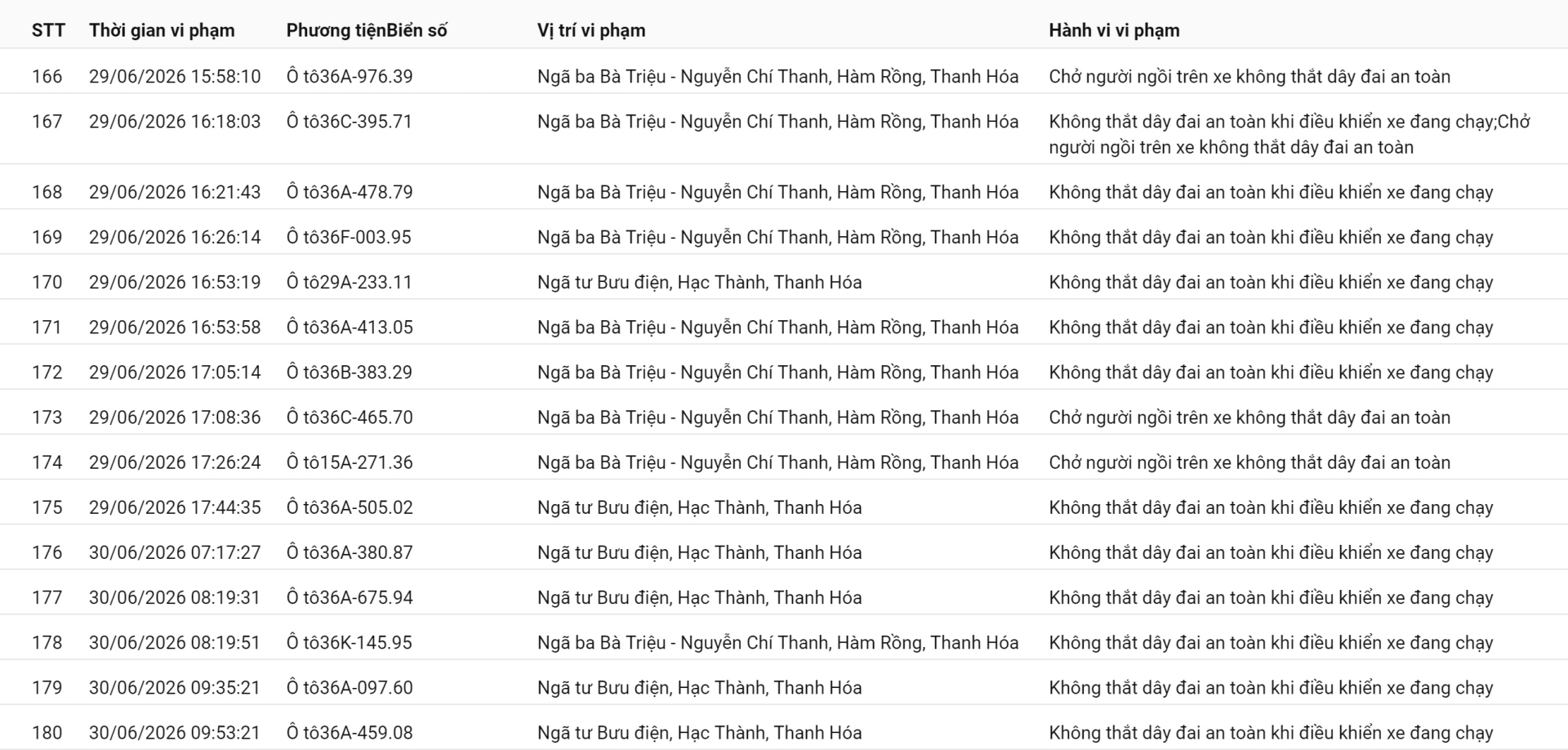Click violation text in row 177

[1271, 597]
